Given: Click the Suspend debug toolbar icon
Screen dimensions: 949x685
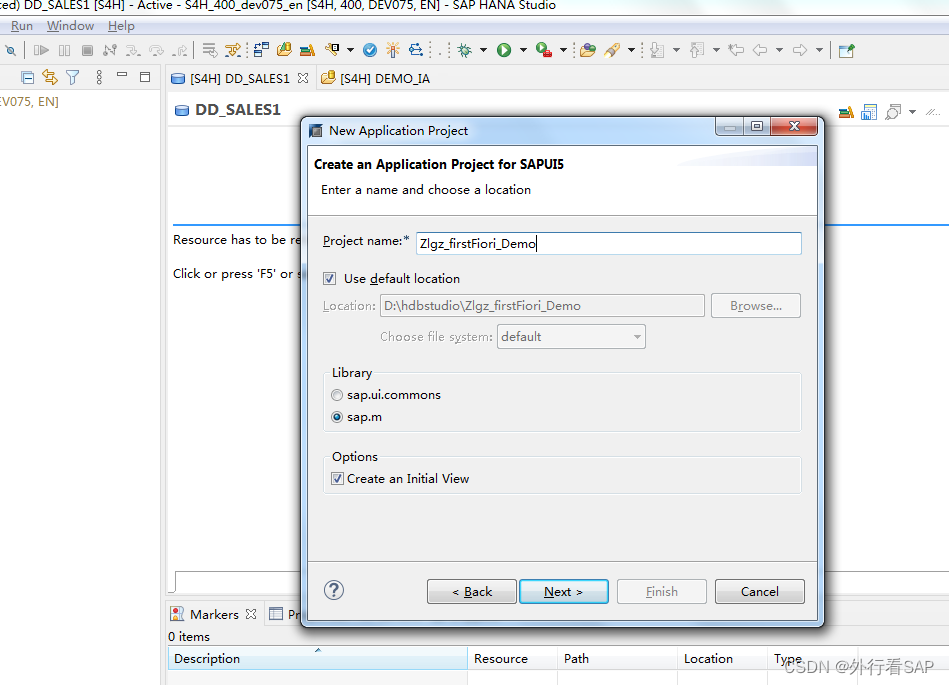Looking at the screenshot, I should [x=64, y=50].
